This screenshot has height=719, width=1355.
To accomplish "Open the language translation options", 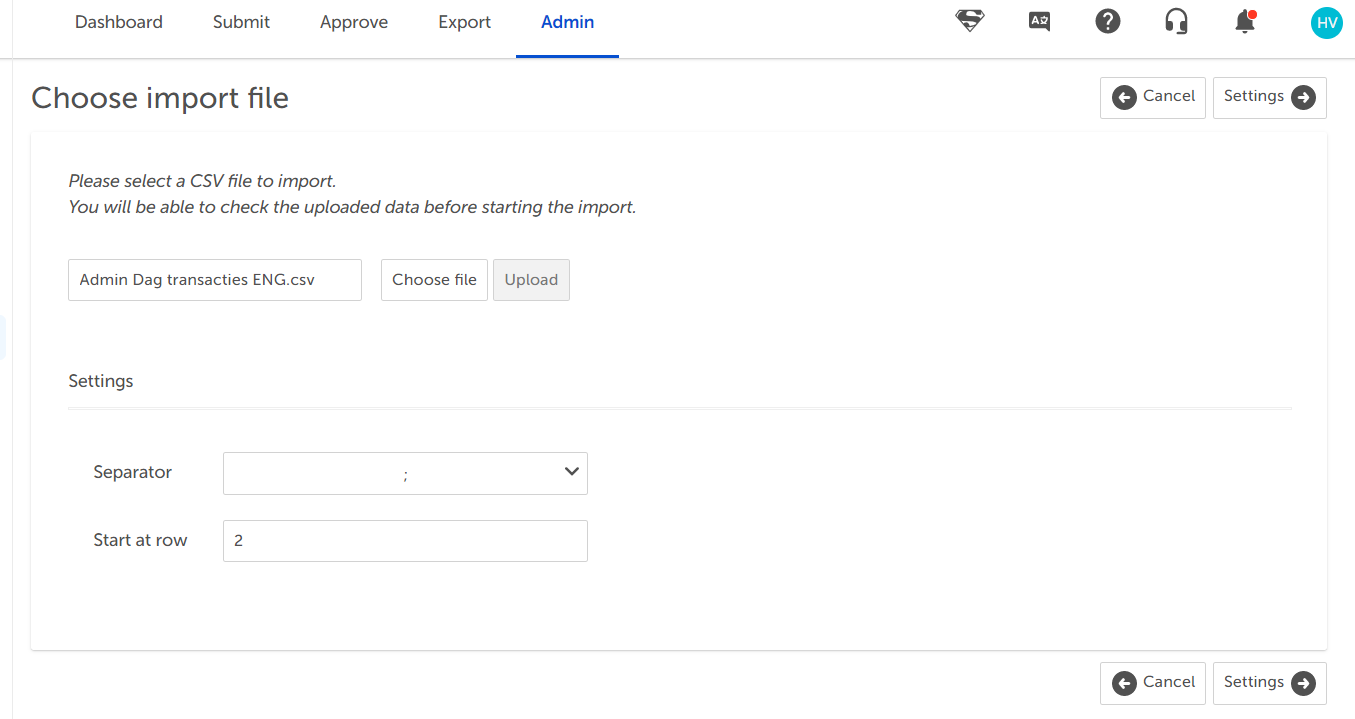I will coord(1038,21).
